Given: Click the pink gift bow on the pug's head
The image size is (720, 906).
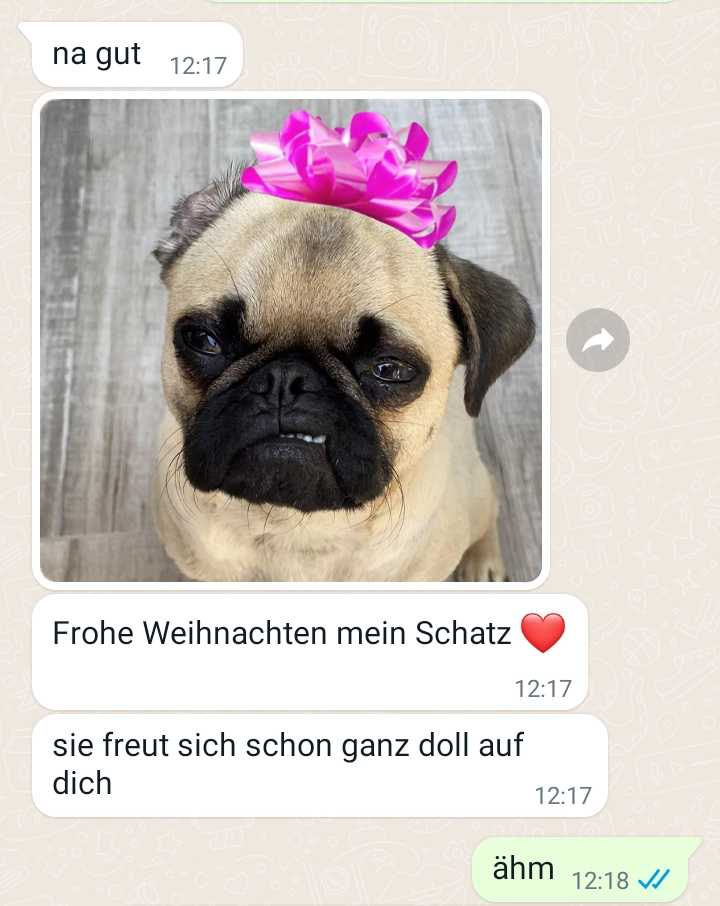Looking at the screenshot, I should click(x=352, y=173).
